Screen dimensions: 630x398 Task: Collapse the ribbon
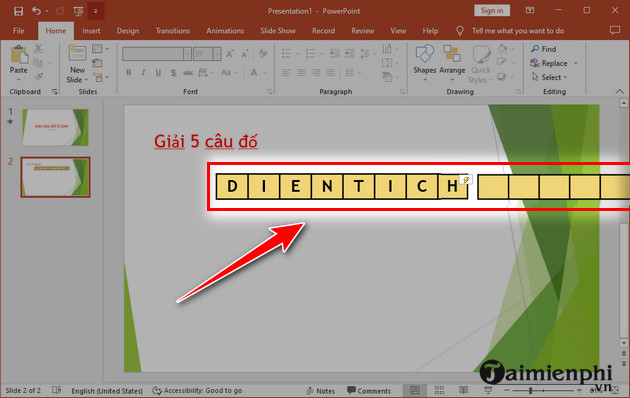coord(620,92)
